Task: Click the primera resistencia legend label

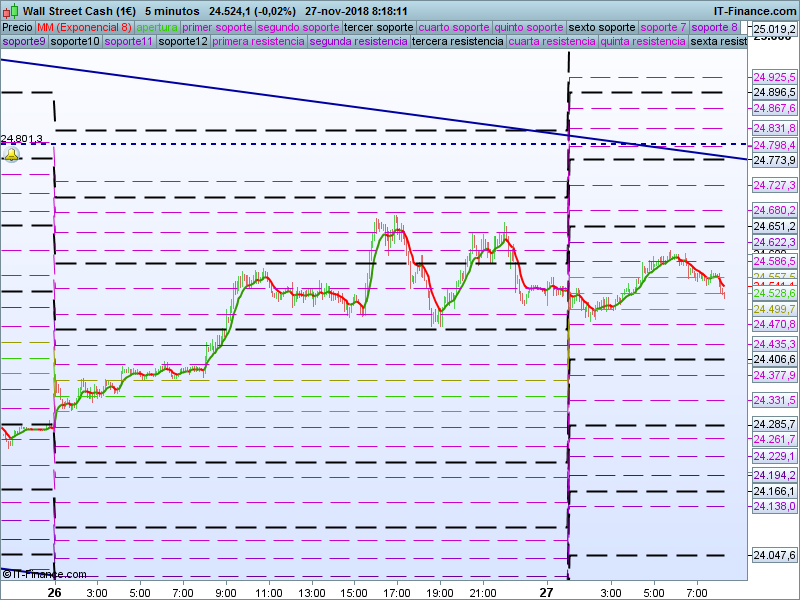Action: 259,42
